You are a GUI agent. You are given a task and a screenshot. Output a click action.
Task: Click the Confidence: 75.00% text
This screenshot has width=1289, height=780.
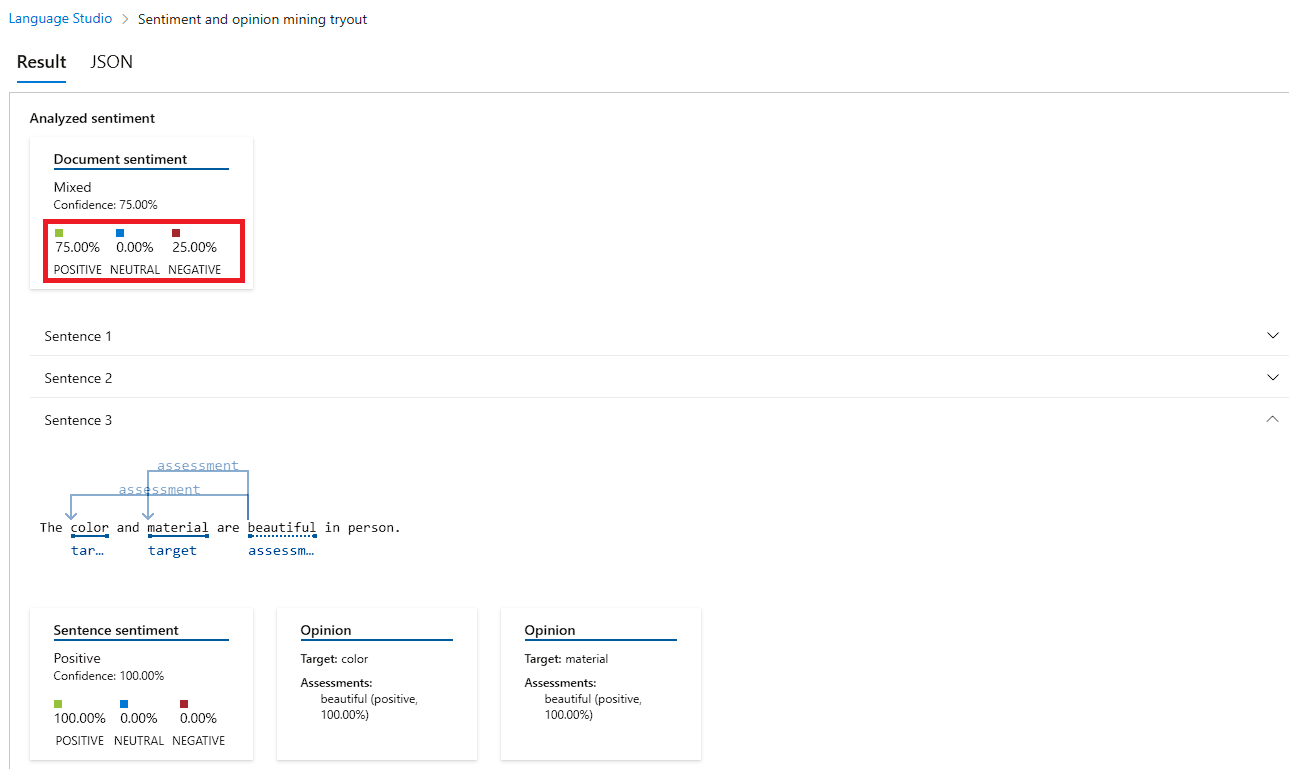tap(105, 205)
